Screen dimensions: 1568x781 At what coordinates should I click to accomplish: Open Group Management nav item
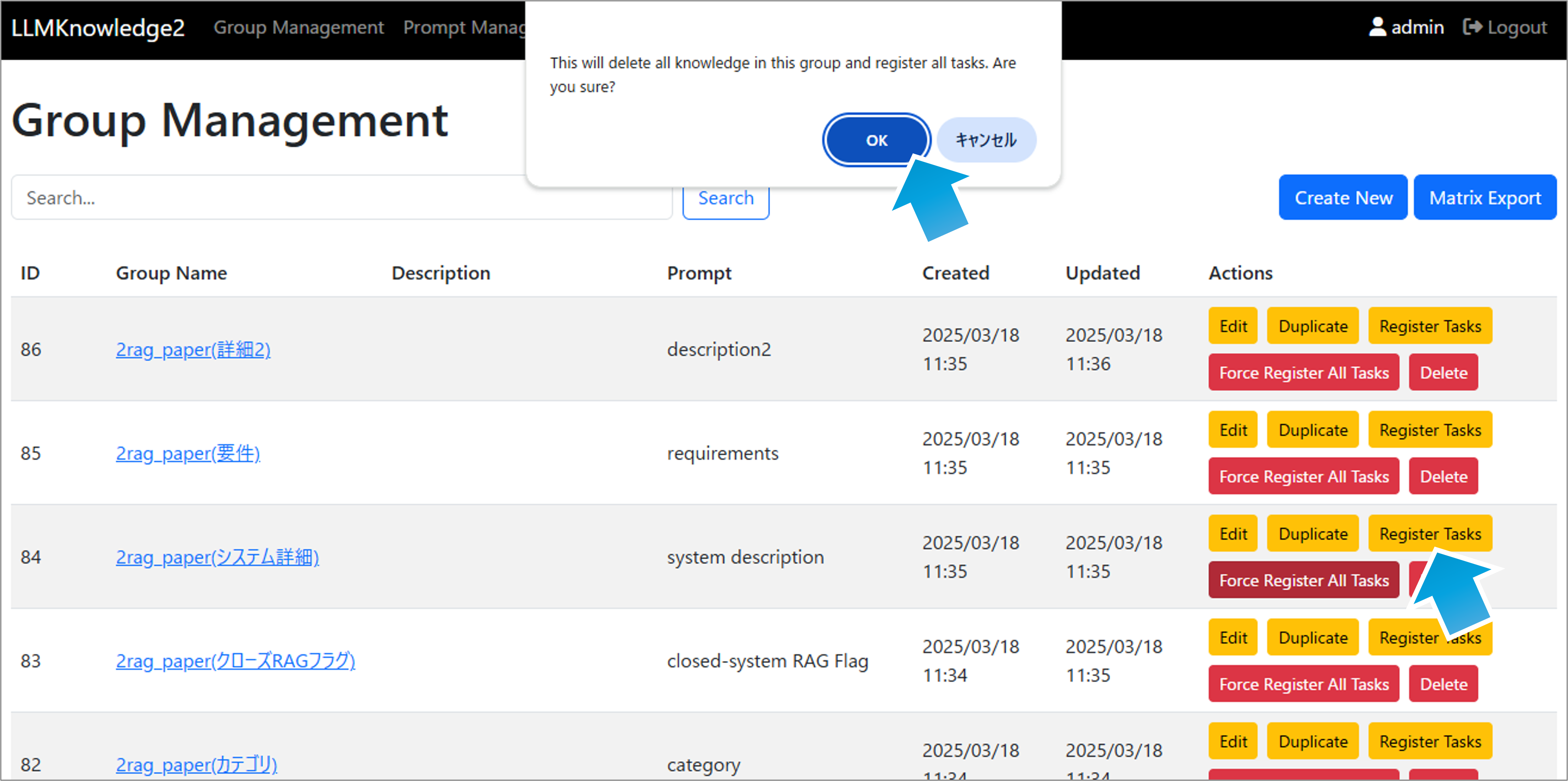coord(298,27)
